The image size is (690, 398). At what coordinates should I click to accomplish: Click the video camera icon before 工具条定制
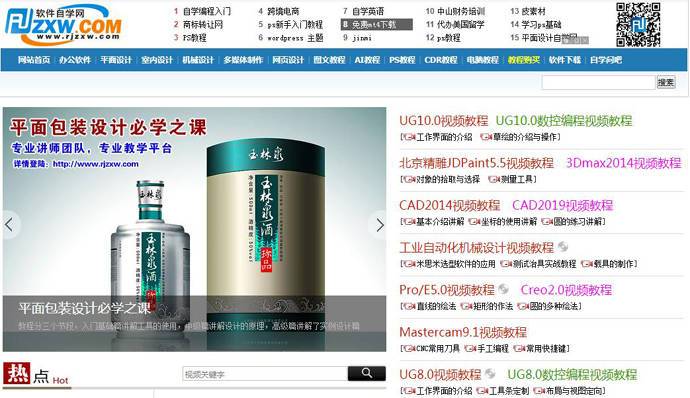click(482, 391)
